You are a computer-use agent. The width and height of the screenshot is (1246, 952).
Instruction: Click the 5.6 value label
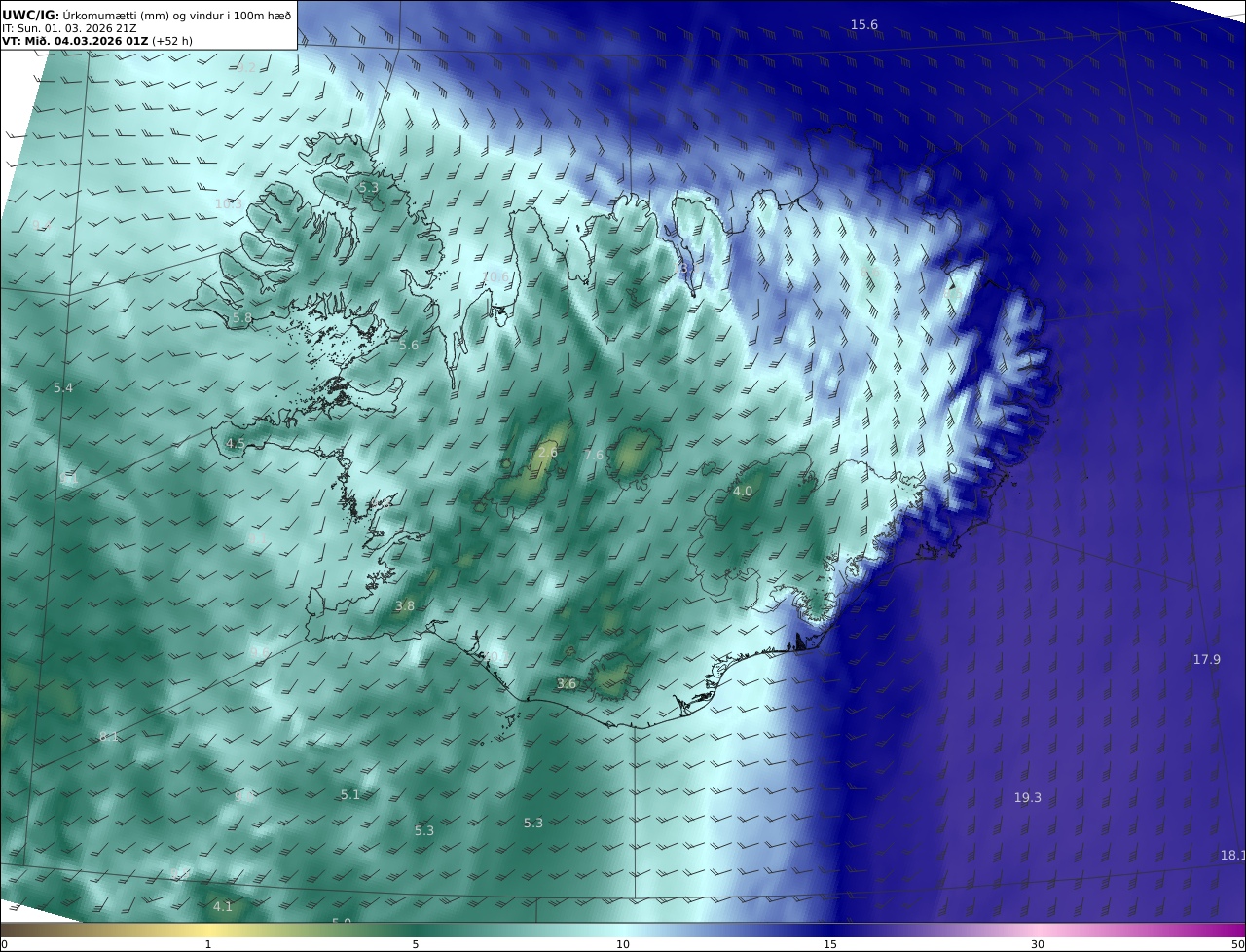[x=409, y=346]
